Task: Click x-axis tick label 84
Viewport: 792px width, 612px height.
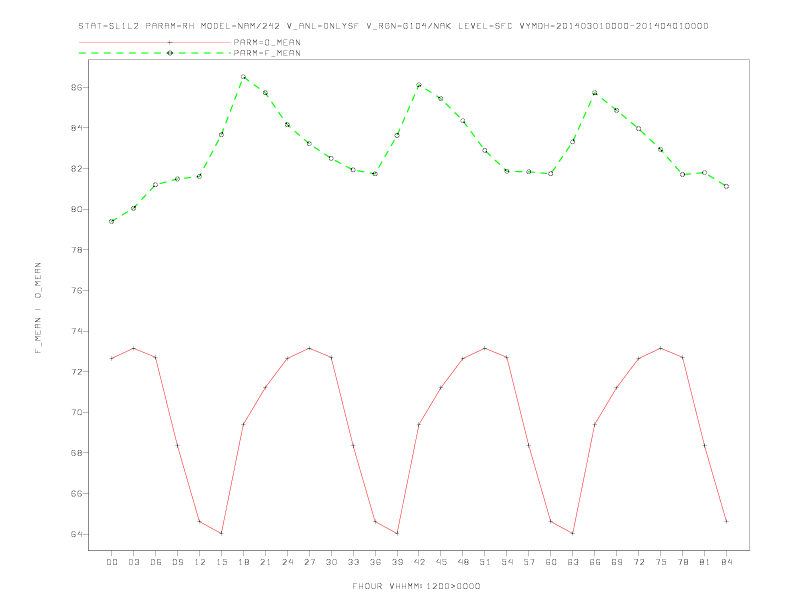Action: coord(726,562)
